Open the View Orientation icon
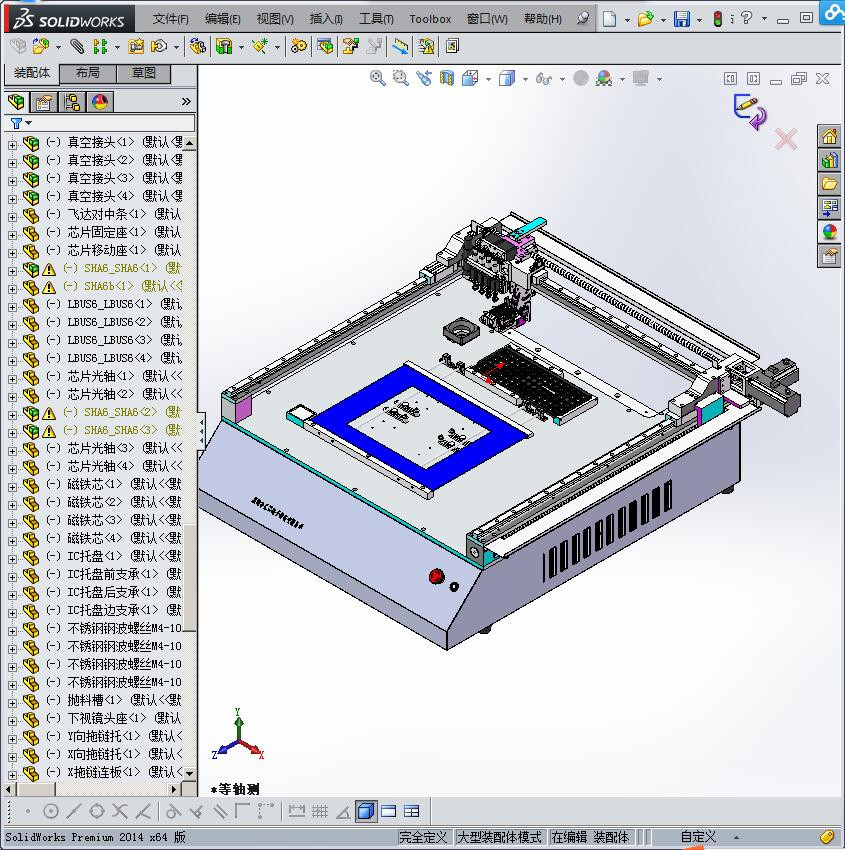Screen dimensions: 845x850 pos(470,79)
